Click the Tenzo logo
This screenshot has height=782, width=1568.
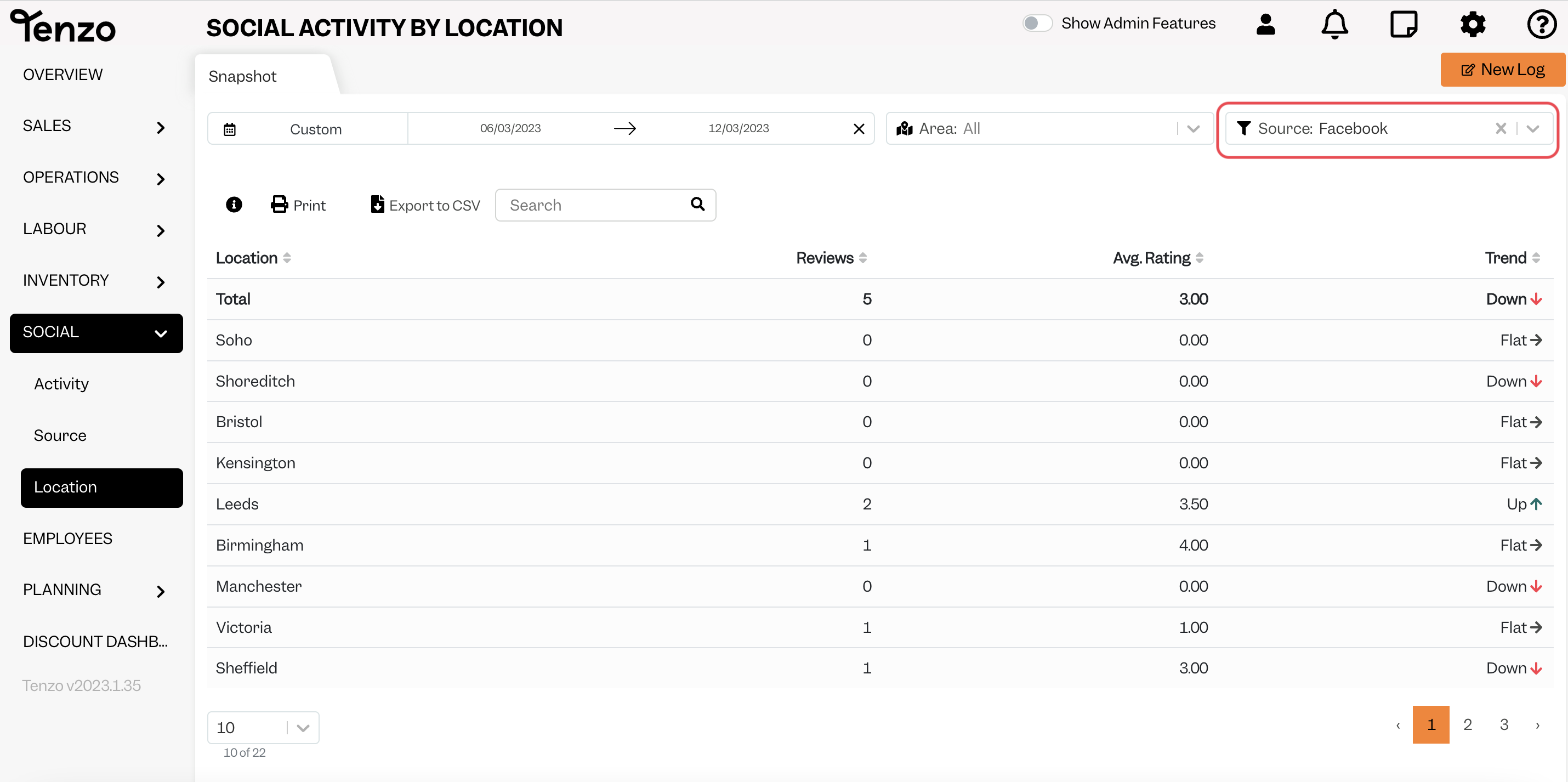(63, 26)
